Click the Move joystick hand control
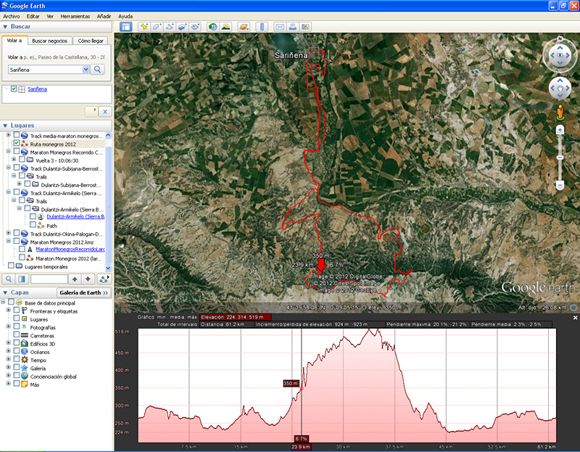 click(x=560, y=88)
